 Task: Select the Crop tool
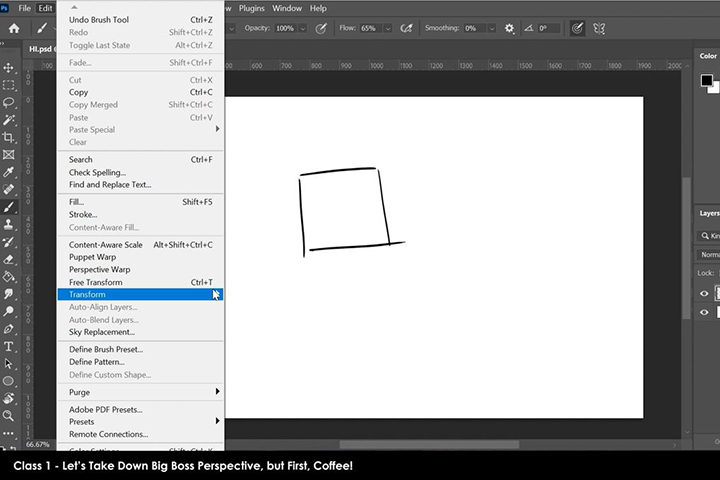point(8,137)
